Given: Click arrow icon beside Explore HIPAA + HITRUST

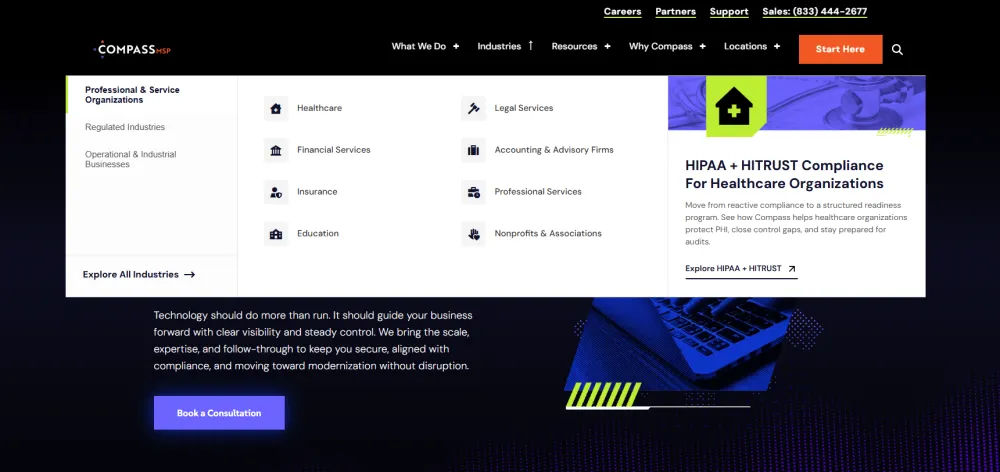Looking at the screenshot, I should click(x=791, y=269).
